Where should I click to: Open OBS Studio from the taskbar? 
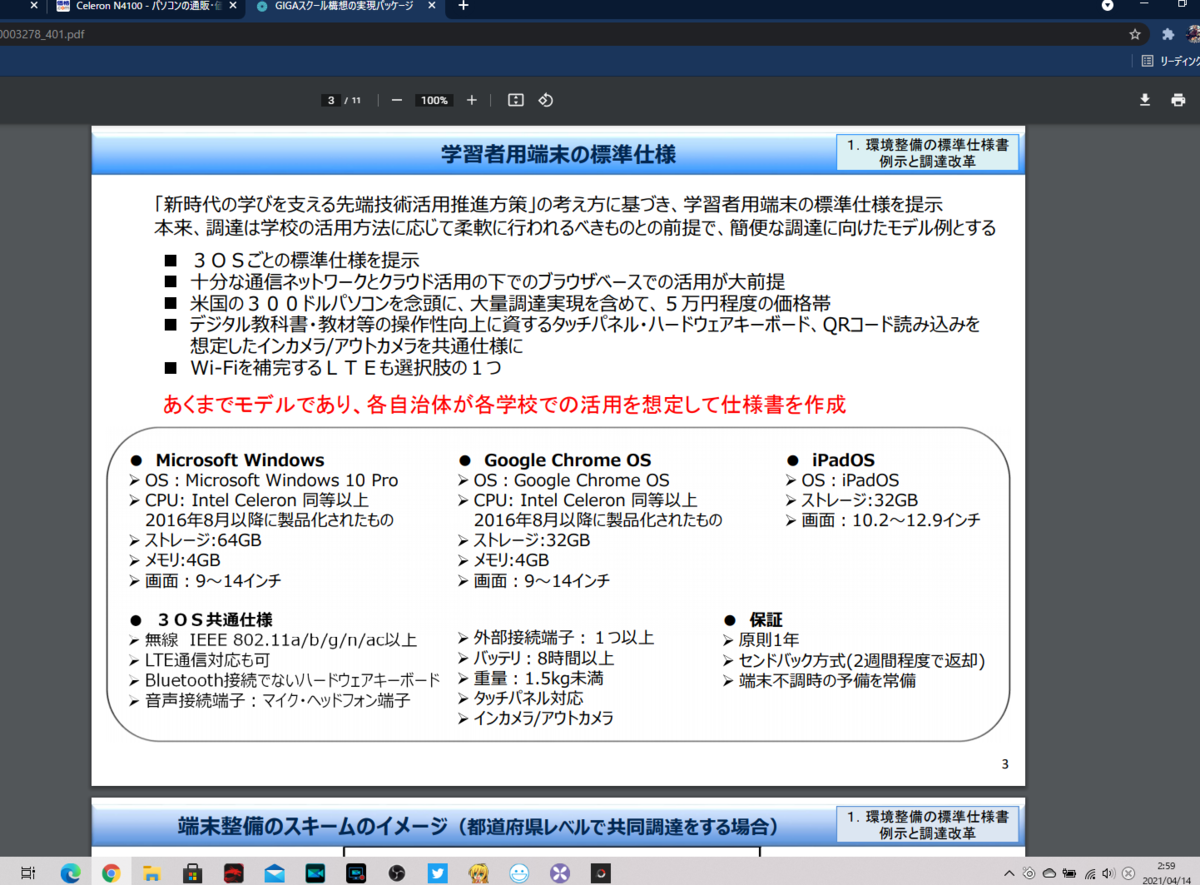(397, 873)
